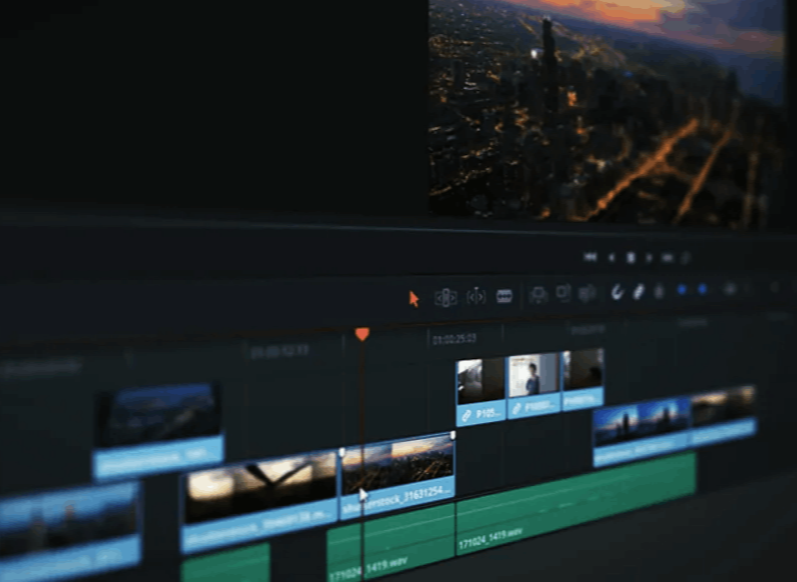Jump to last frame in viewer transport
The width and height of the screenshot is (797, 582).
667,257
